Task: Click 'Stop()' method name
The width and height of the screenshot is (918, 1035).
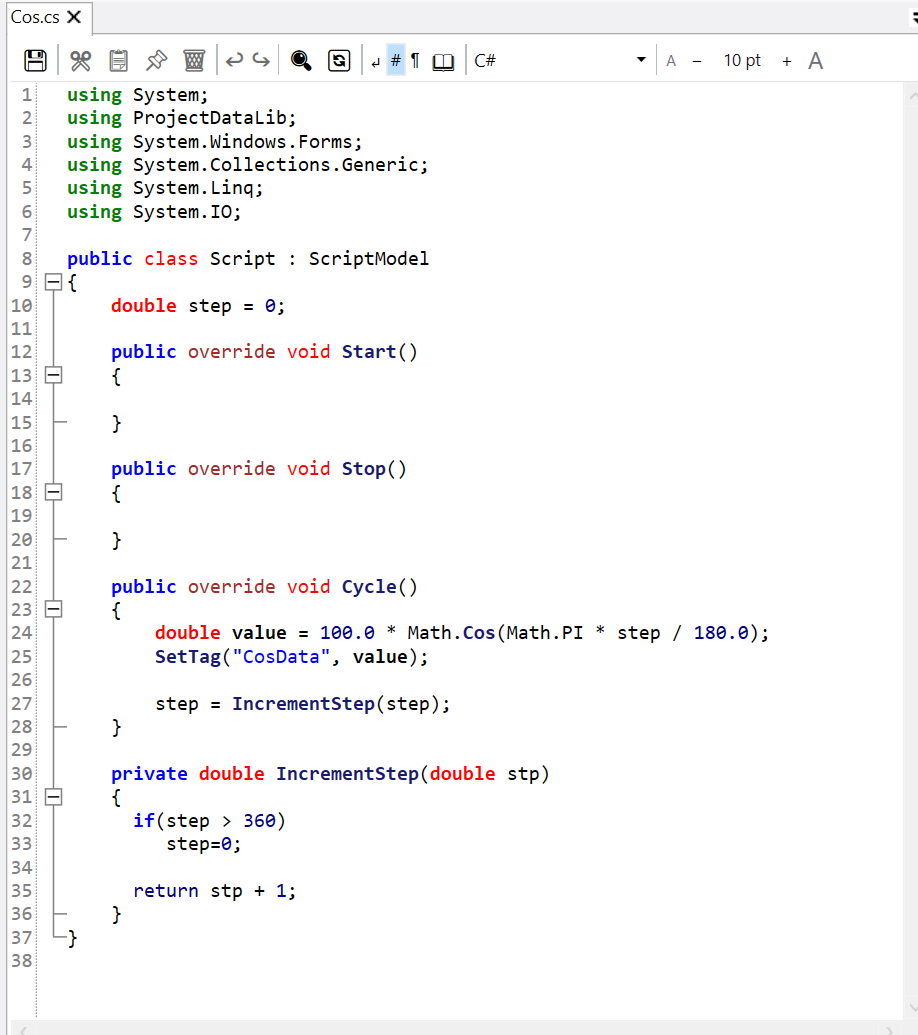Action: tap(374, 469)
